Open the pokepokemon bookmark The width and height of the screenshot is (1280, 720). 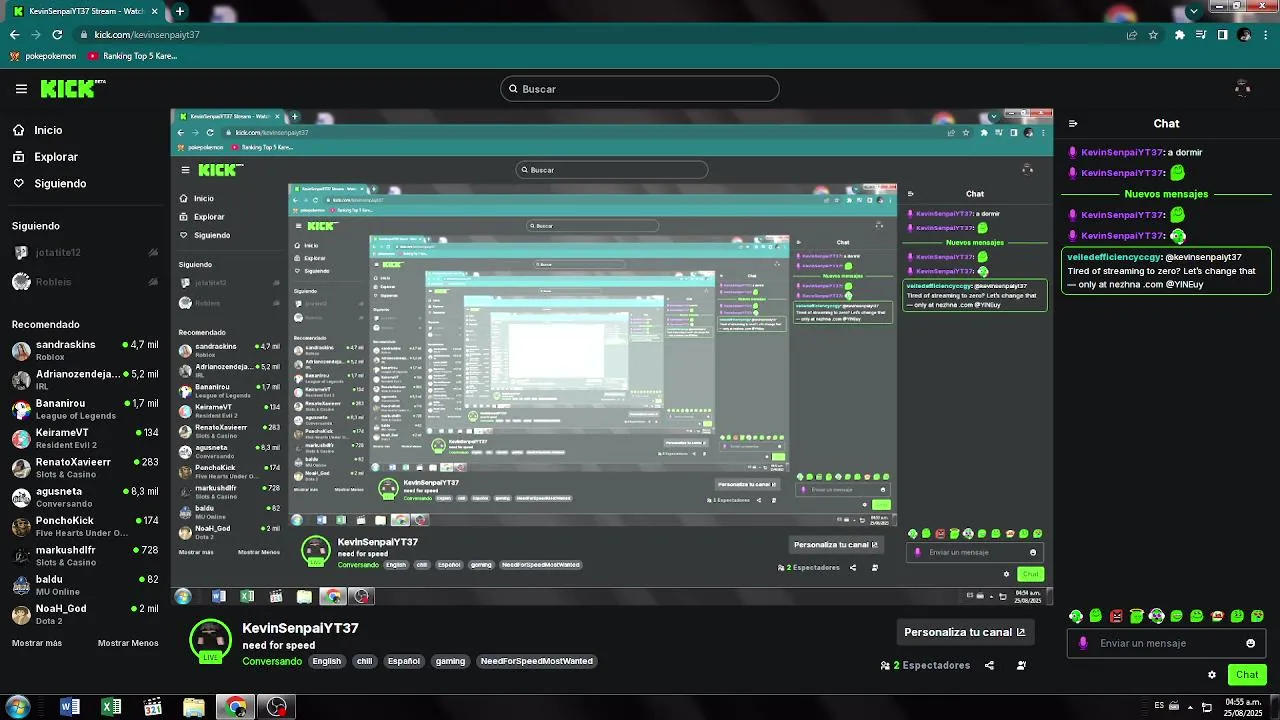(x=43, y=56)
